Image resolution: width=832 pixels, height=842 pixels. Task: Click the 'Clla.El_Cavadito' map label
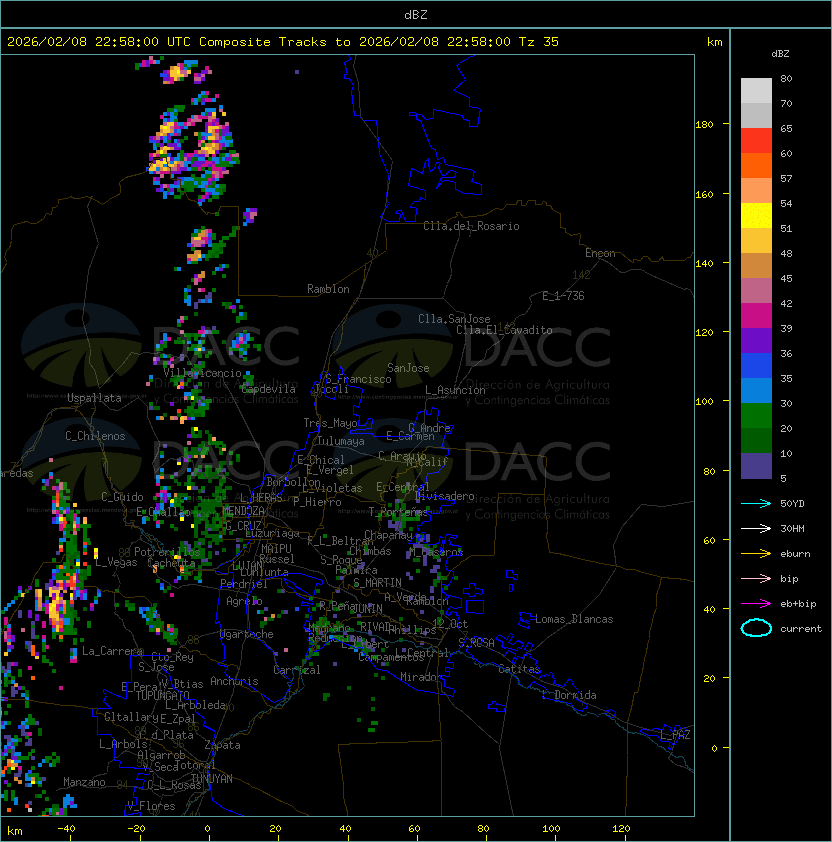(x=504, y=330)
